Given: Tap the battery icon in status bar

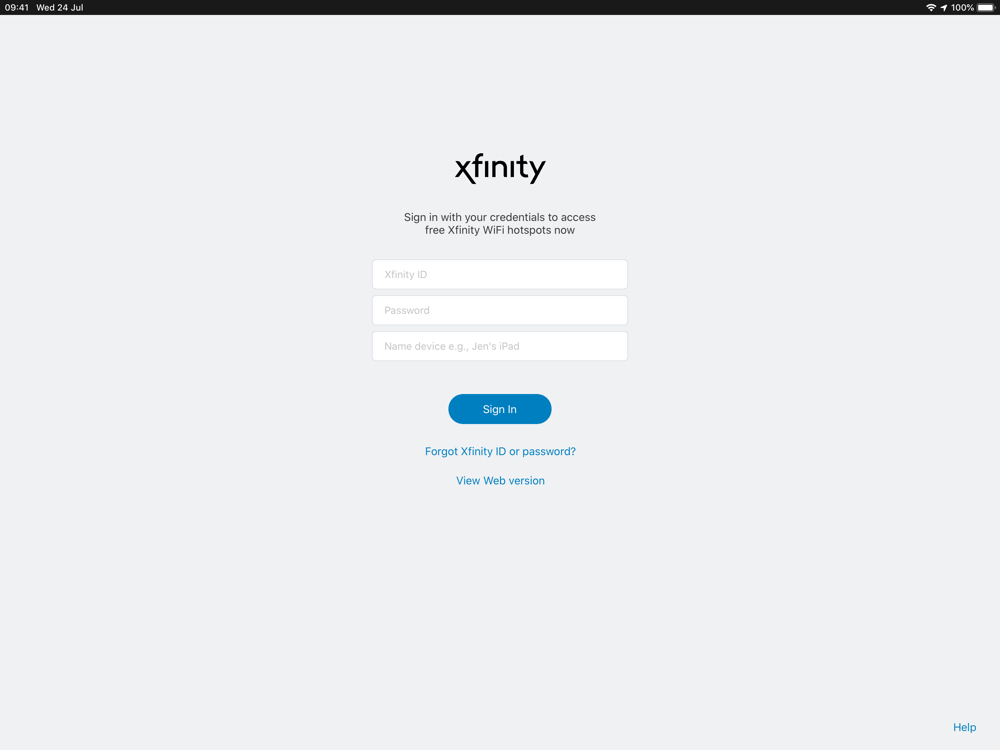Looking at the screenshot, I should point(986,8).
